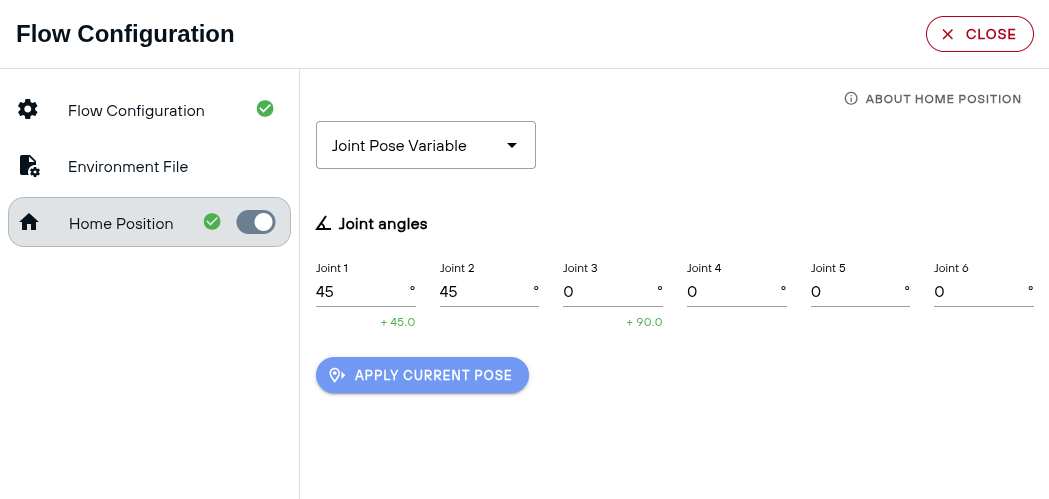Click the info icon beside About Home Position
Image resolution: width=1049 pixels, height=499 pixels.
click(851, 99)
